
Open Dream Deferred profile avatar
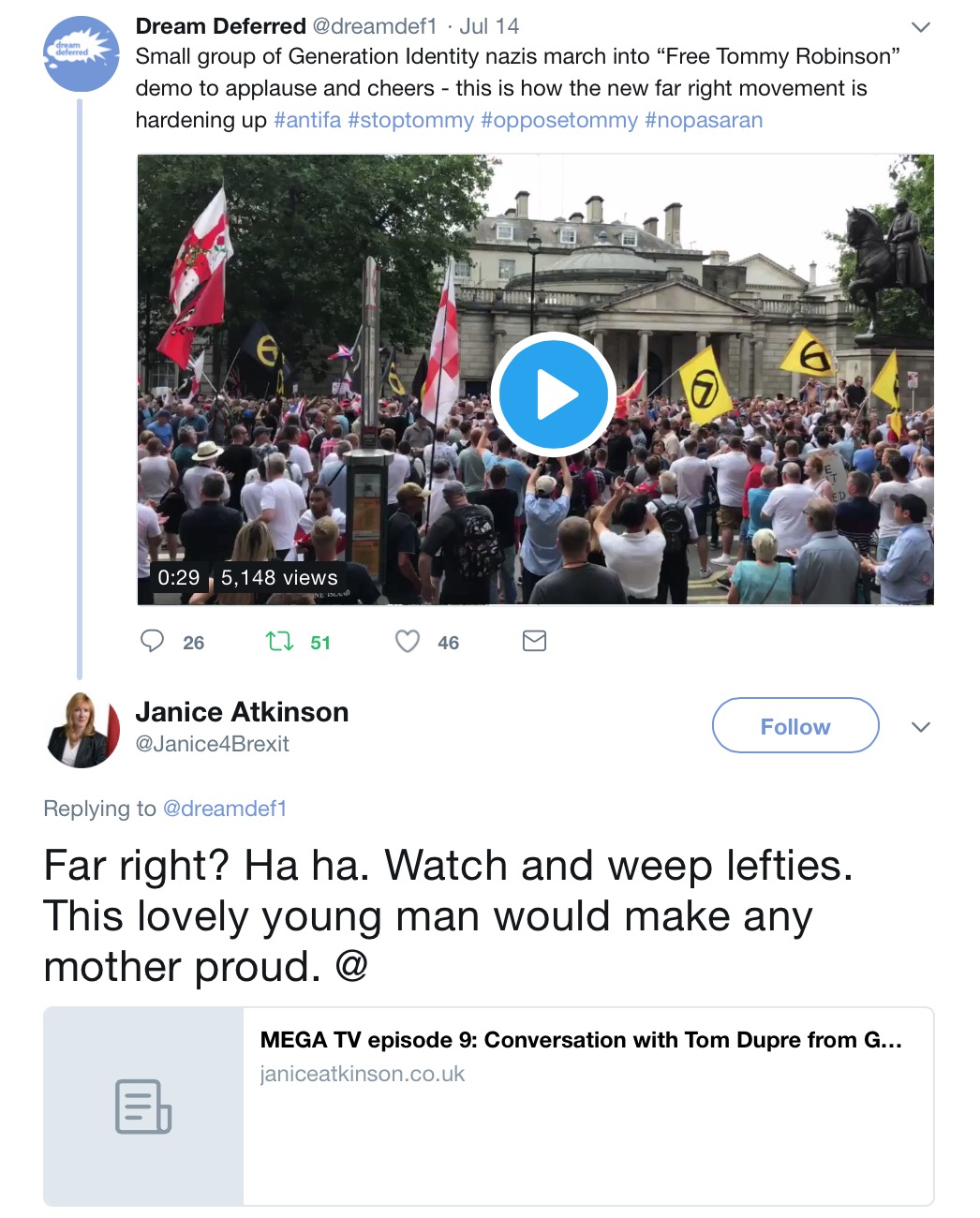82,53
